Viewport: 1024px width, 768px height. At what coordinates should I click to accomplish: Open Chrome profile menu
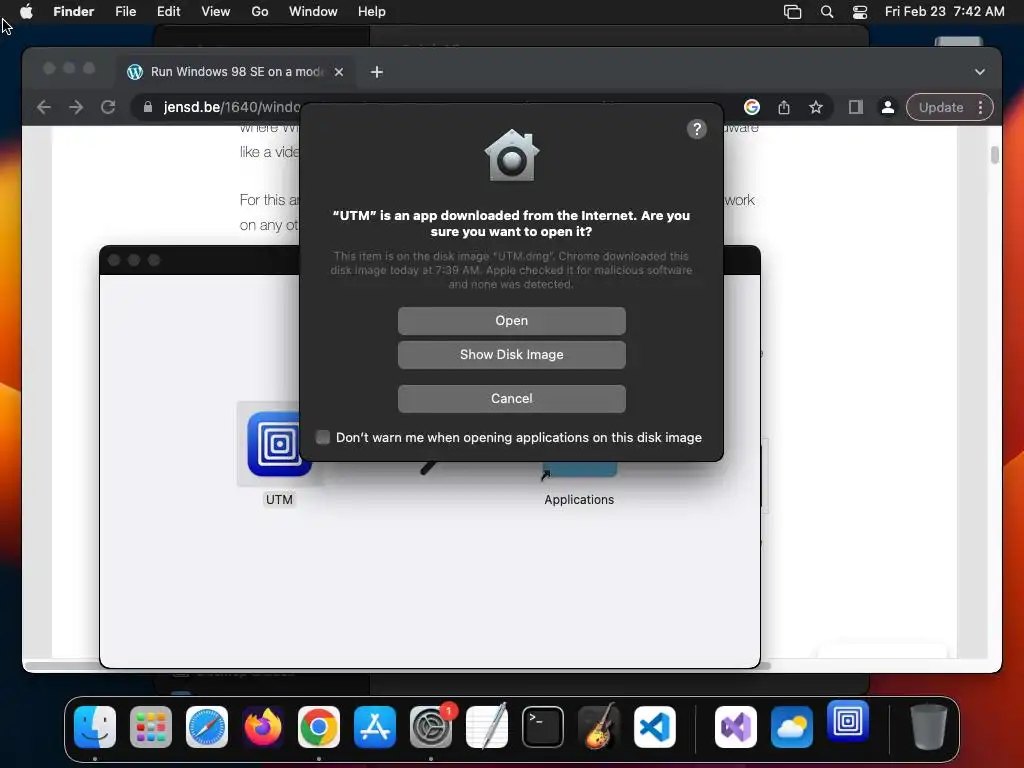point(888,107)
